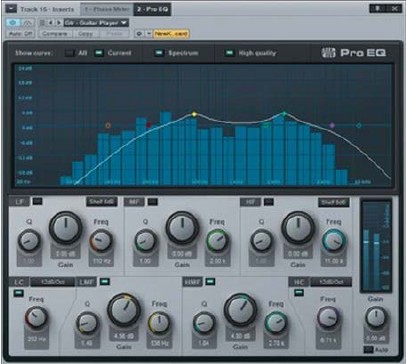Click the LF Freq knob

[101, 240]
